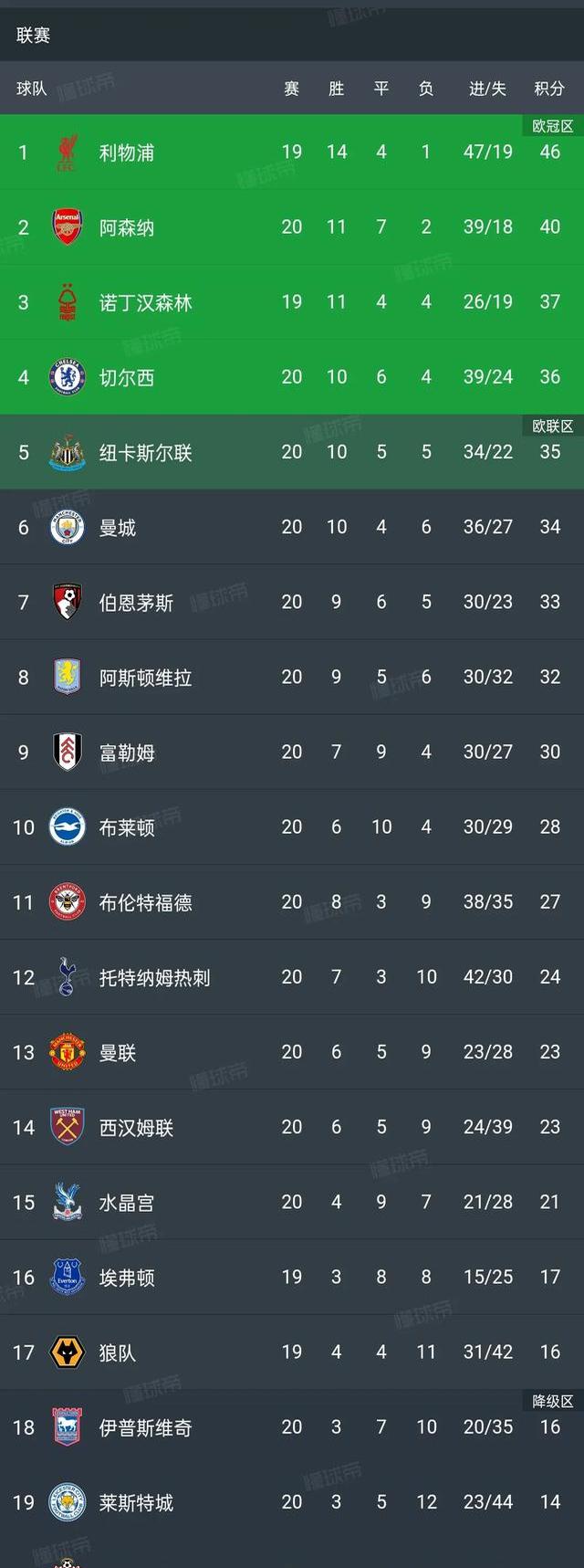
Task: Select the Nottingham Forest crest icon
Action: (x=67, y=302)
